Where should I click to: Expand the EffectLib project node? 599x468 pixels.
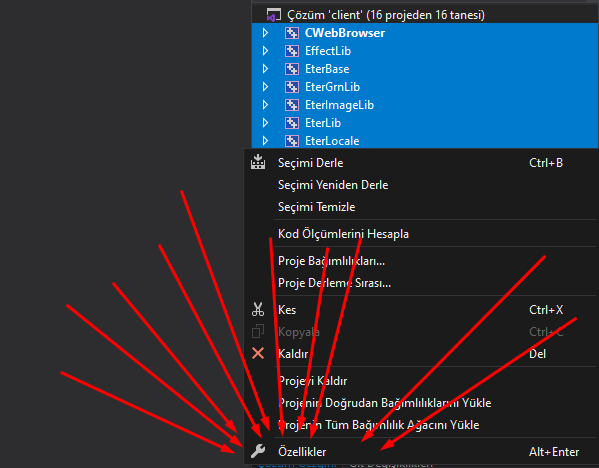coord(266,51)
